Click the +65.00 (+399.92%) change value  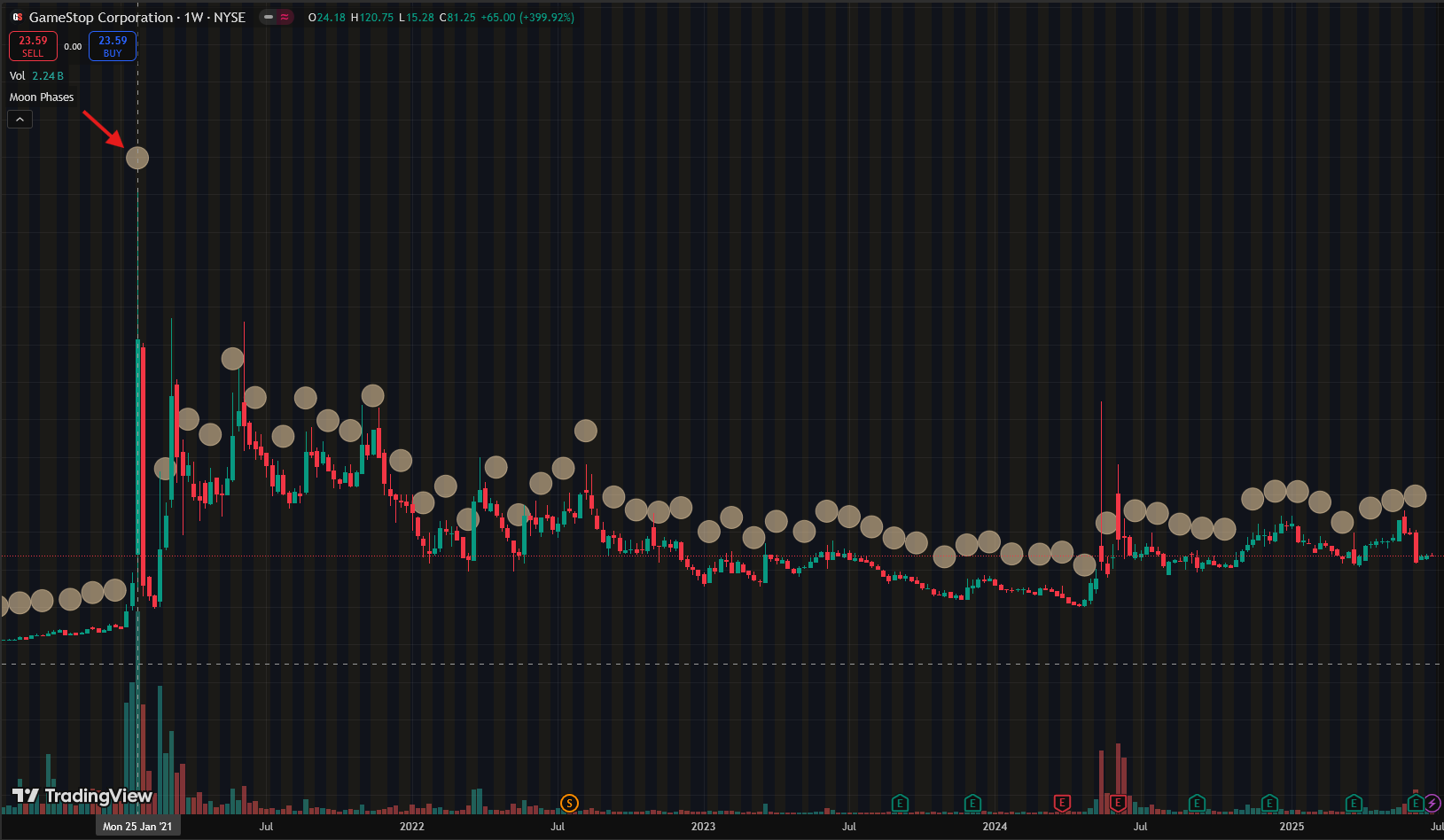(527, 18)
